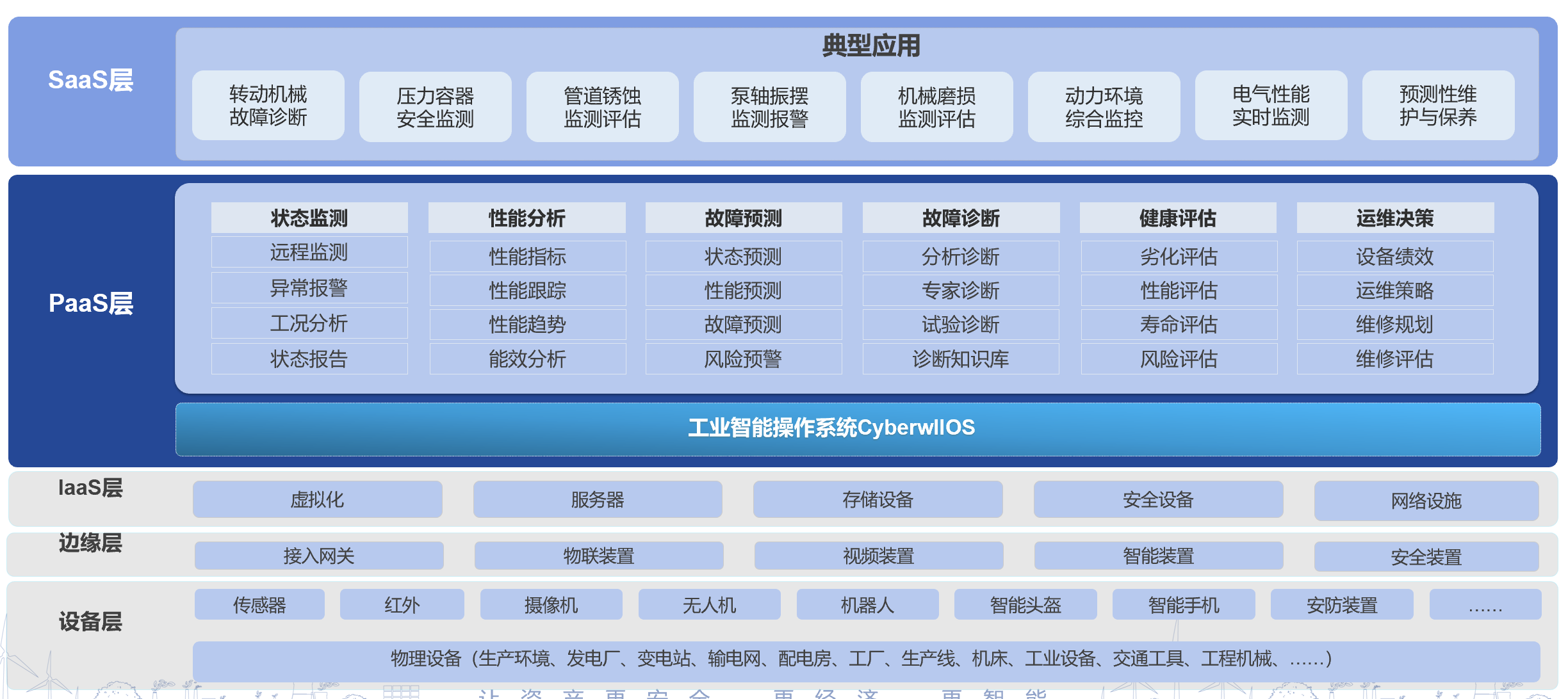The height and width of the screenshot is (699, 1568).
Task: Select 风险预警 in 故障预测 column
Action: (x=743, y=358)
